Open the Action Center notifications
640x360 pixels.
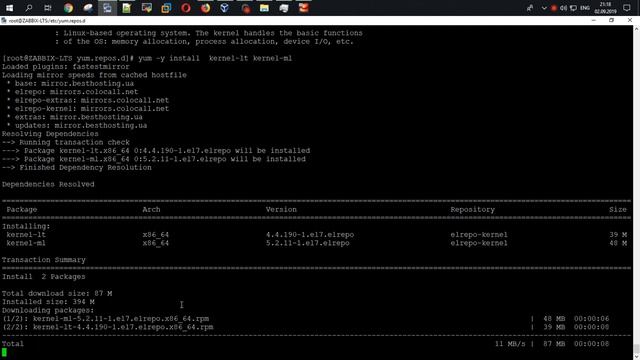(x=627, y=8)
